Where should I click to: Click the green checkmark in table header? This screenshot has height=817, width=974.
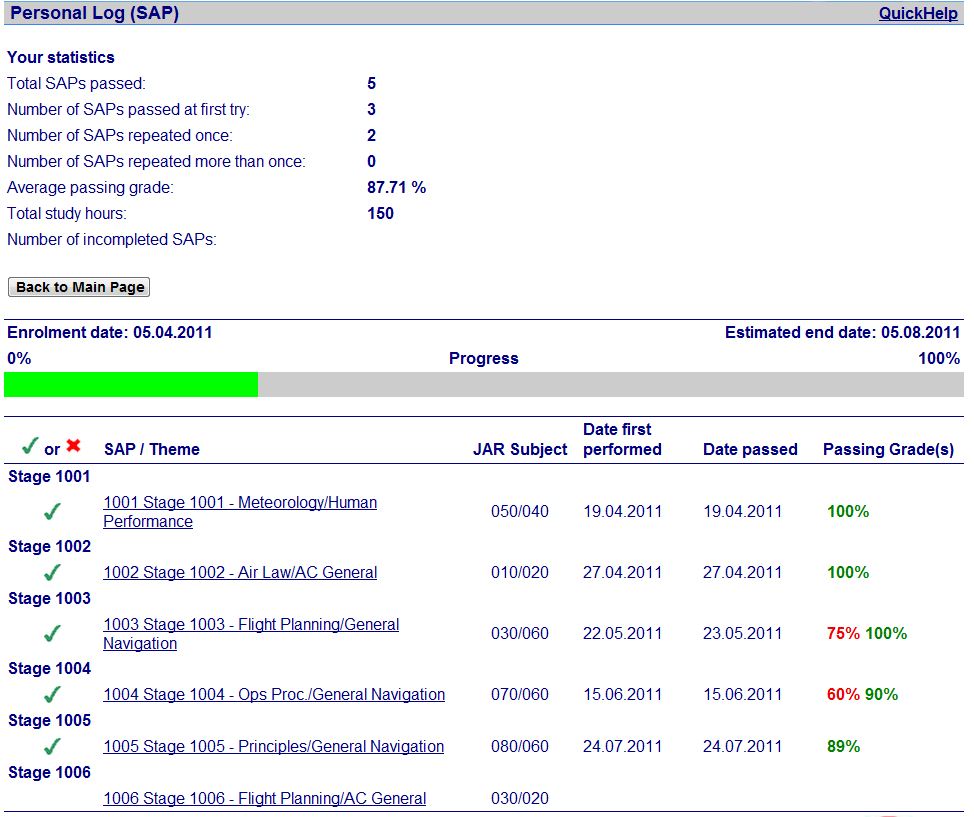click(x=30, y=447)
